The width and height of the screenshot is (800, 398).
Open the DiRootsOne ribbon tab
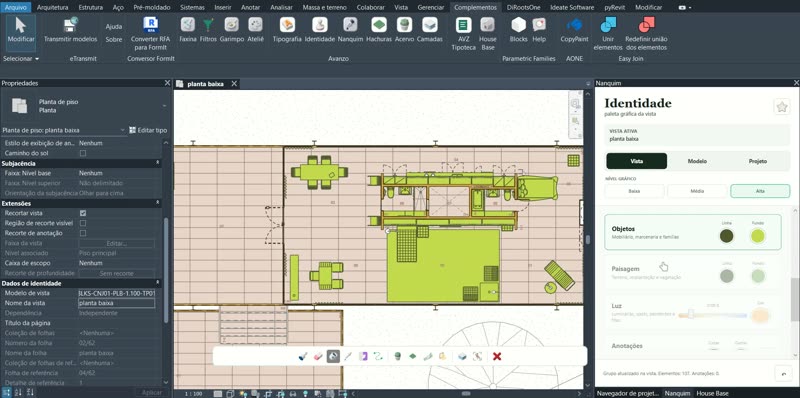tap(524, 7)
